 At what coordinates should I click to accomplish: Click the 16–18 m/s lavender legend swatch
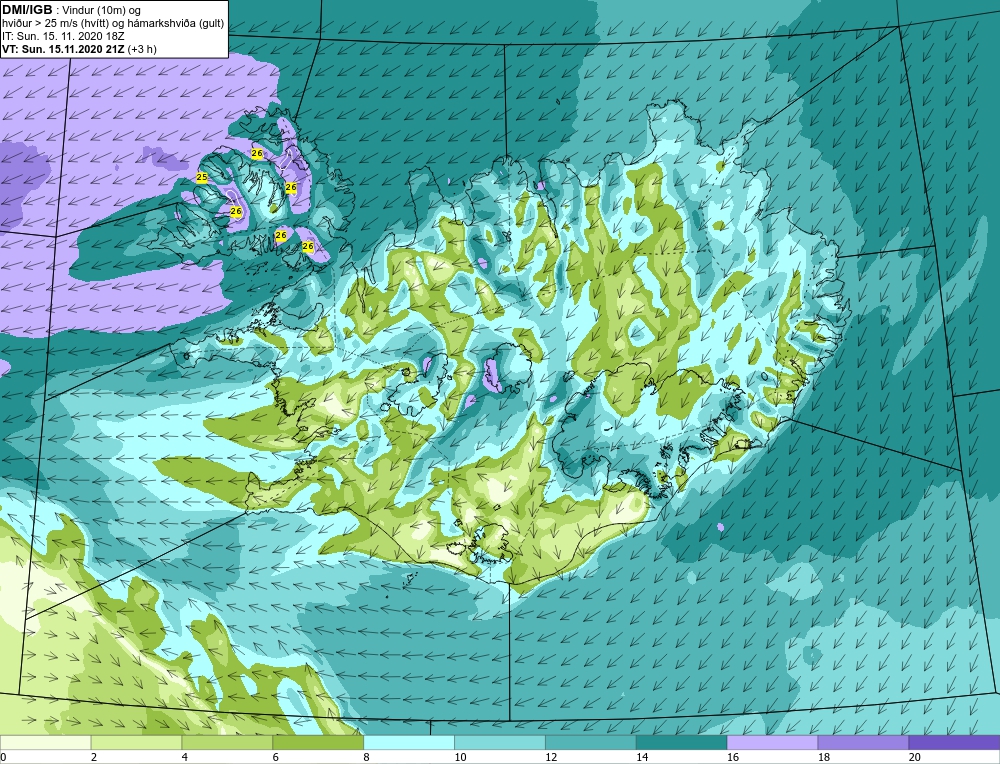[772, 743]
